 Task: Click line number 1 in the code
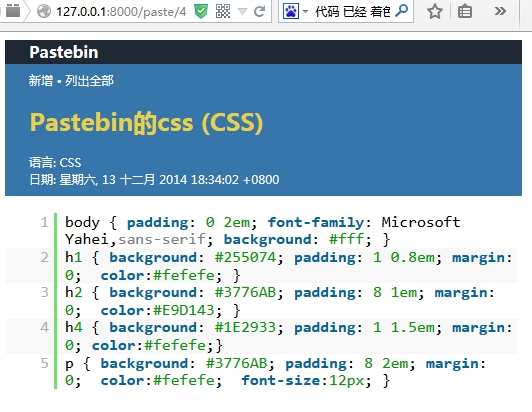(x=44, y=222)
